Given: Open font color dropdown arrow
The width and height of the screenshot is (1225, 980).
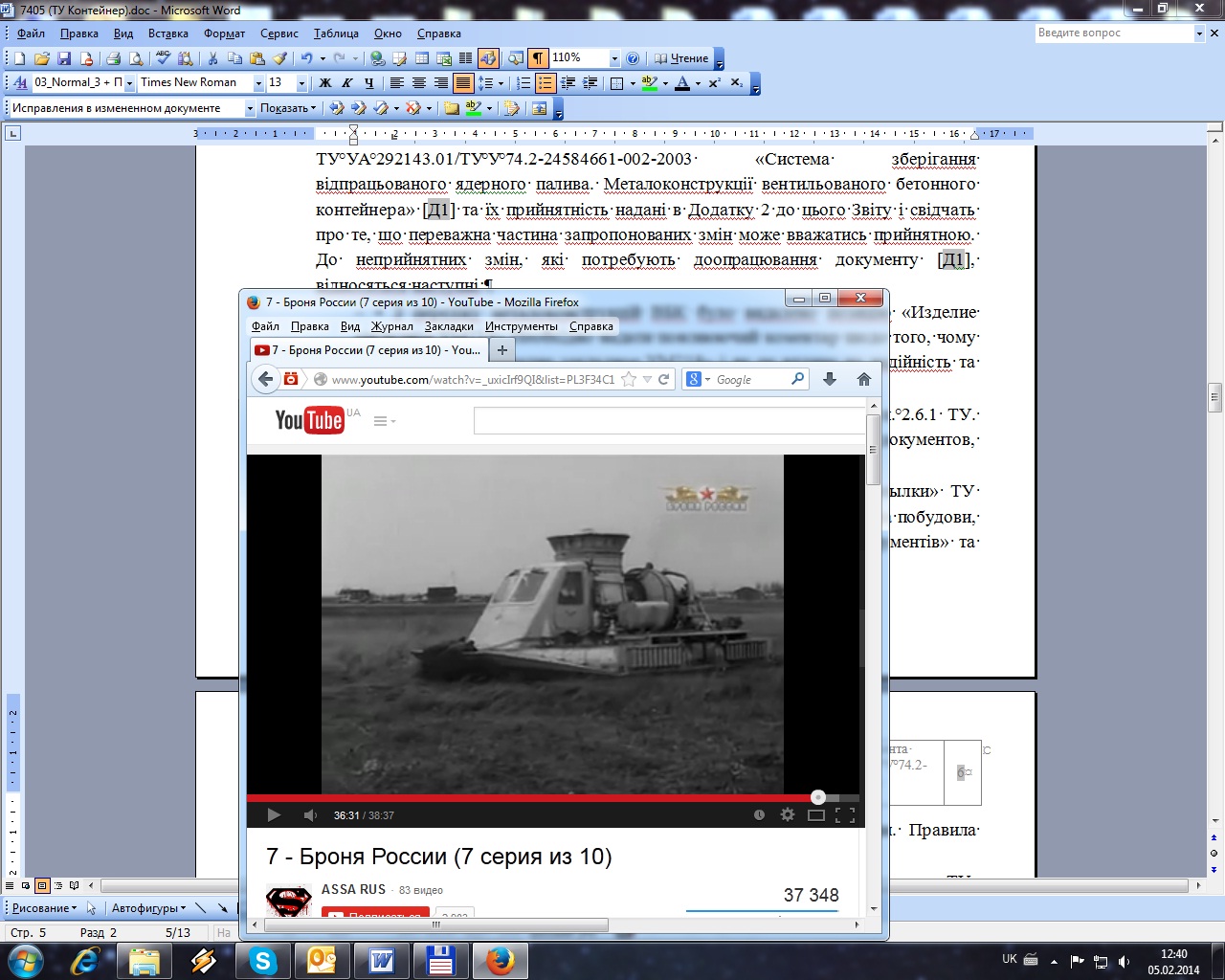Looking at the screenshot, I should (x=698, y=83).
